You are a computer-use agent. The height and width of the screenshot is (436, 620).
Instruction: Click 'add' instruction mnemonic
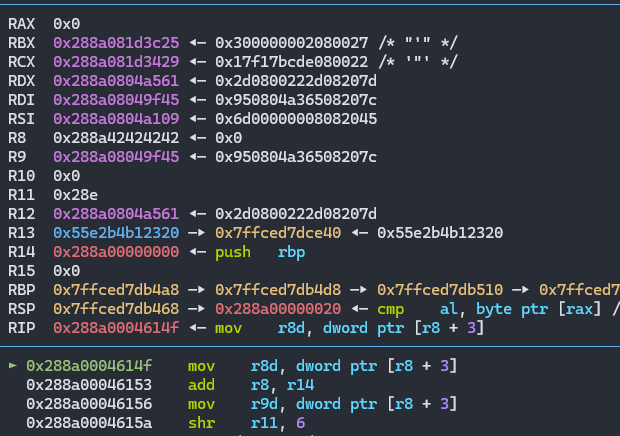[202, 385]
